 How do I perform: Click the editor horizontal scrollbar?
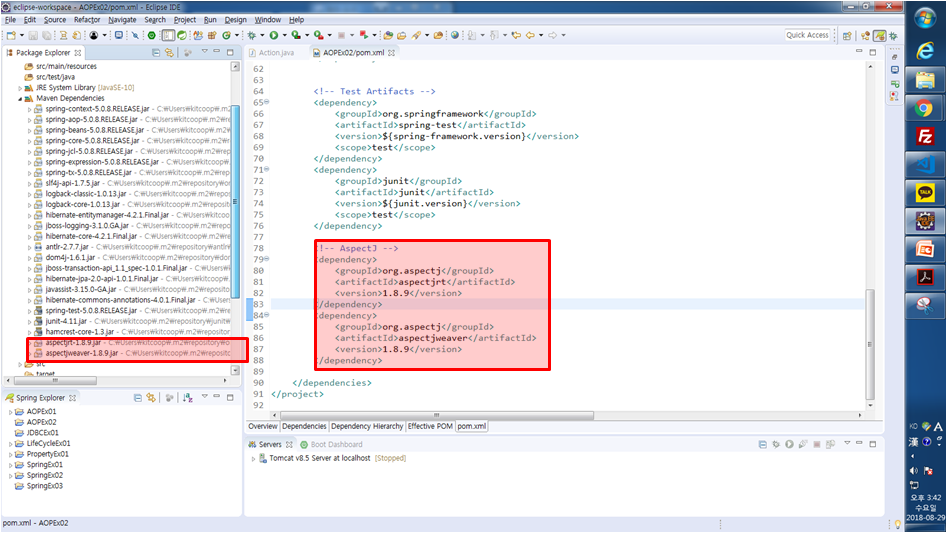(x=437, y=415)
